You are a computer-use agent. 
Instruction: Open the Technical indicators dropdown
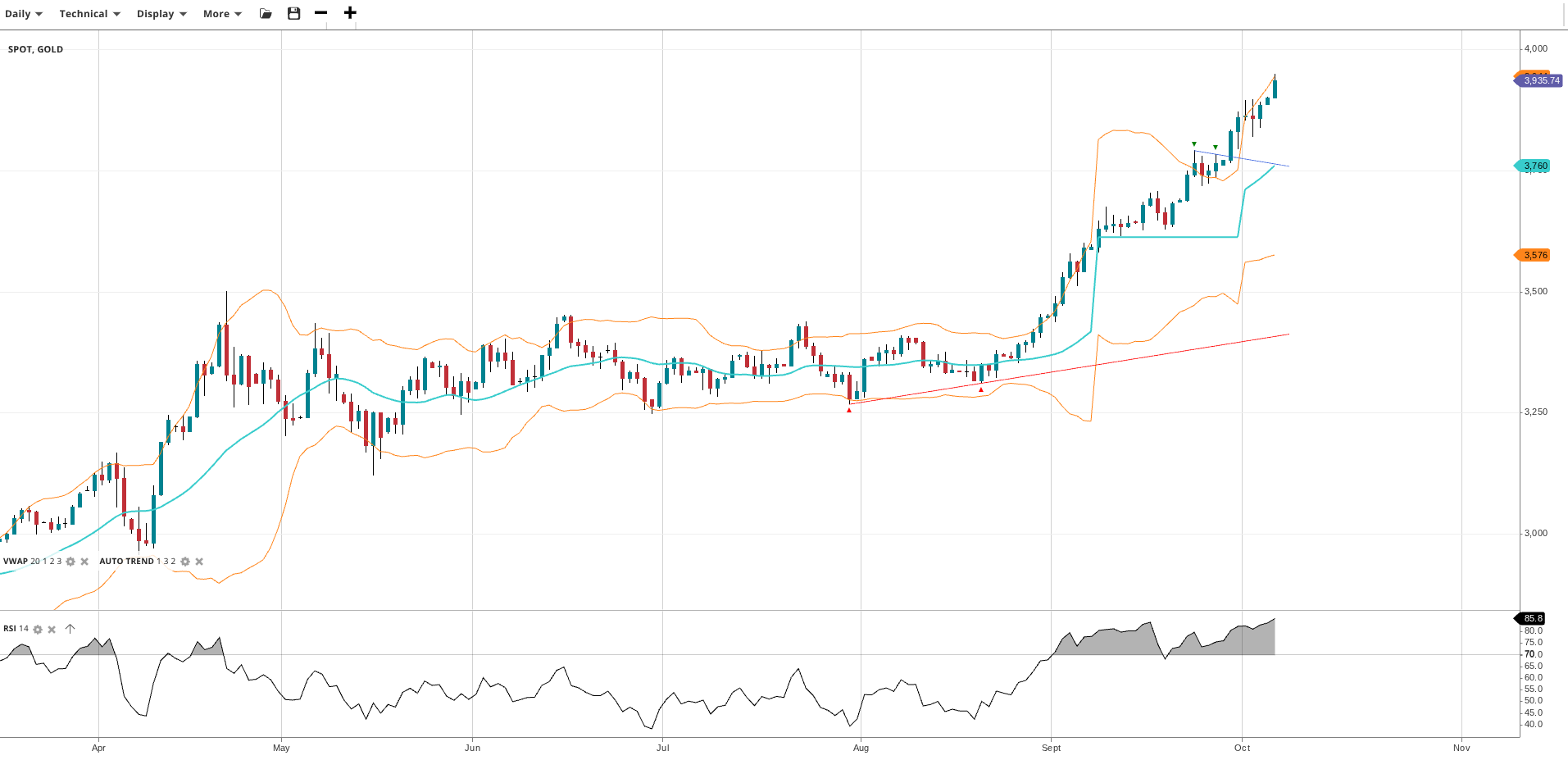click(89, 14)
